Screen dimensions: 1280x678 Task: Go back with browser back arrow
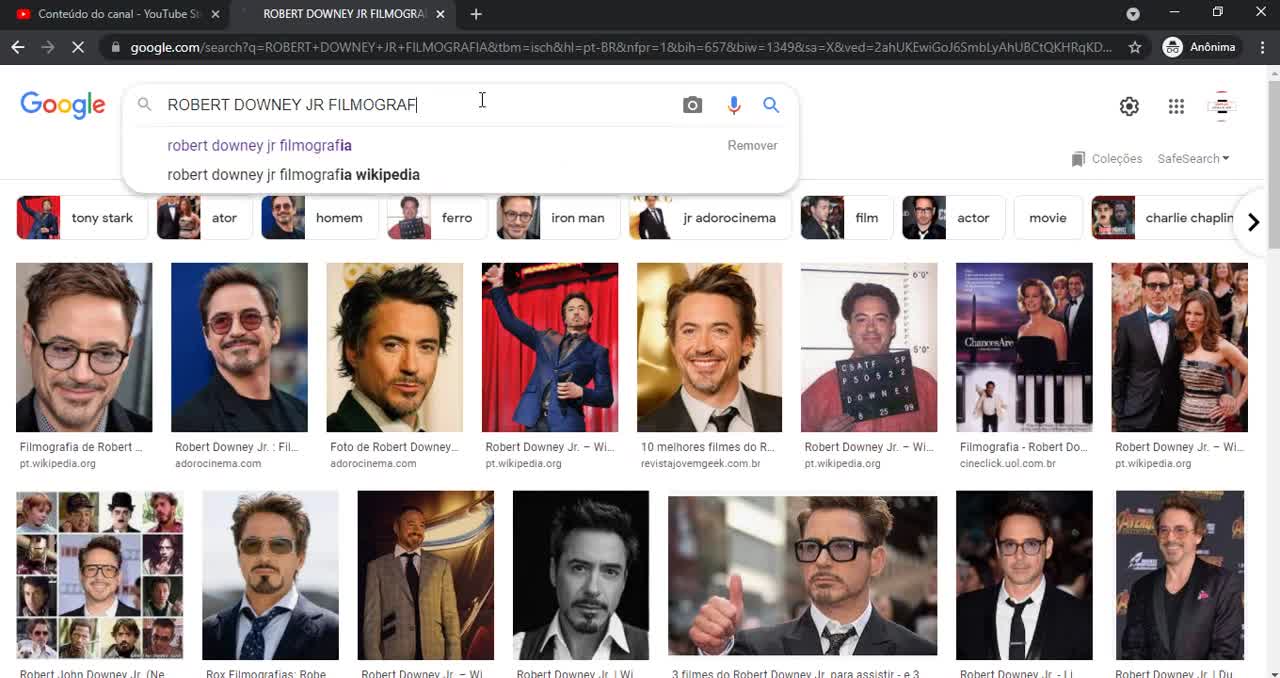click(18, 47)
